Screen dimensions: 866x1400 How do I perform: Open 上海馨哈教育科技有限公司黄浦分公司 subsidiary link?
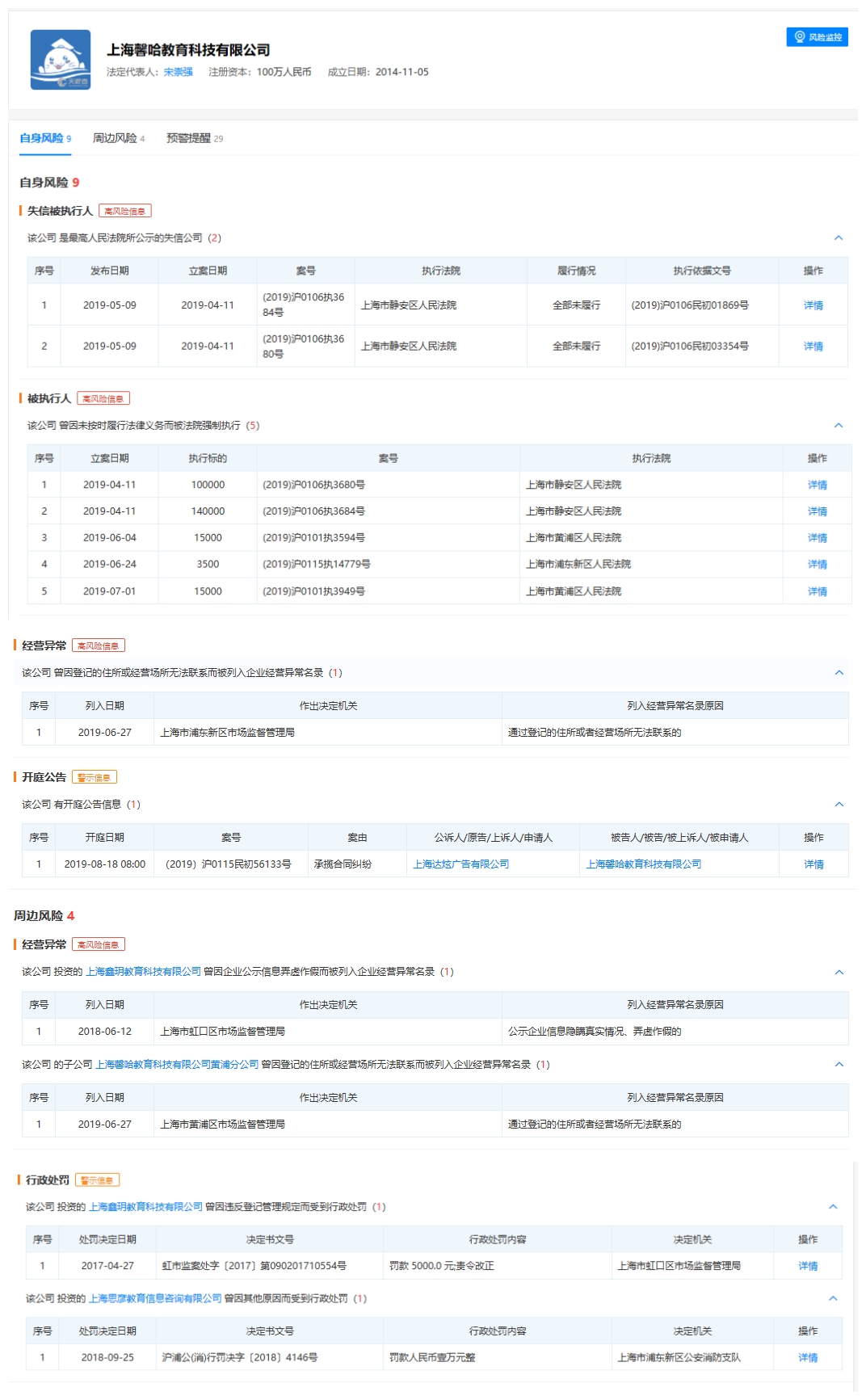point(177,1064)
